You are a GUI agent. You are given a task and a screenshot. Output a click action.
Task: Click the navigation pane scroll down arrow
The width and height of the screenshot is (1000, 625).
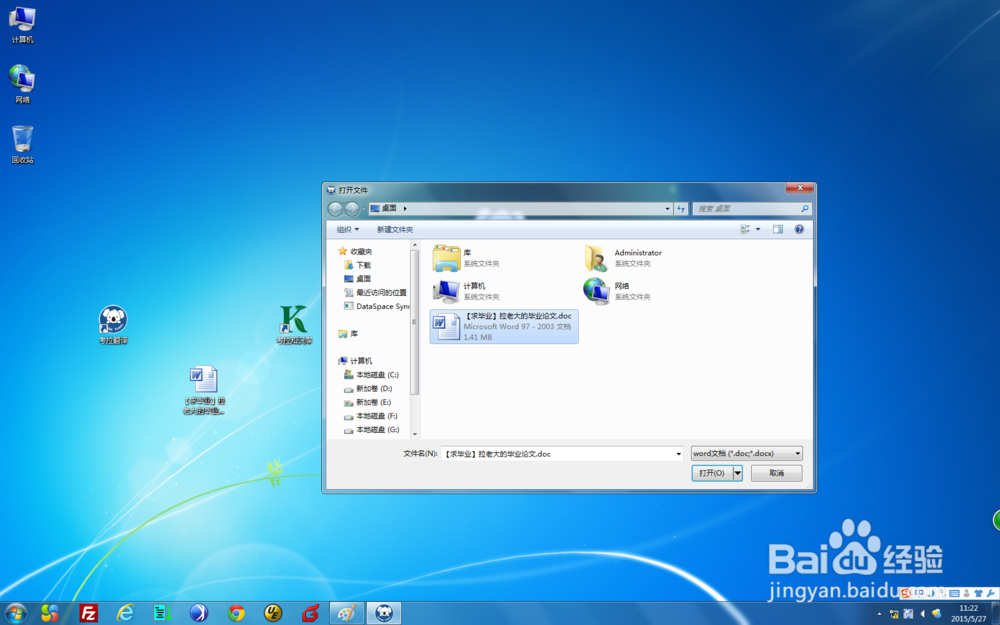click(415, 434)
